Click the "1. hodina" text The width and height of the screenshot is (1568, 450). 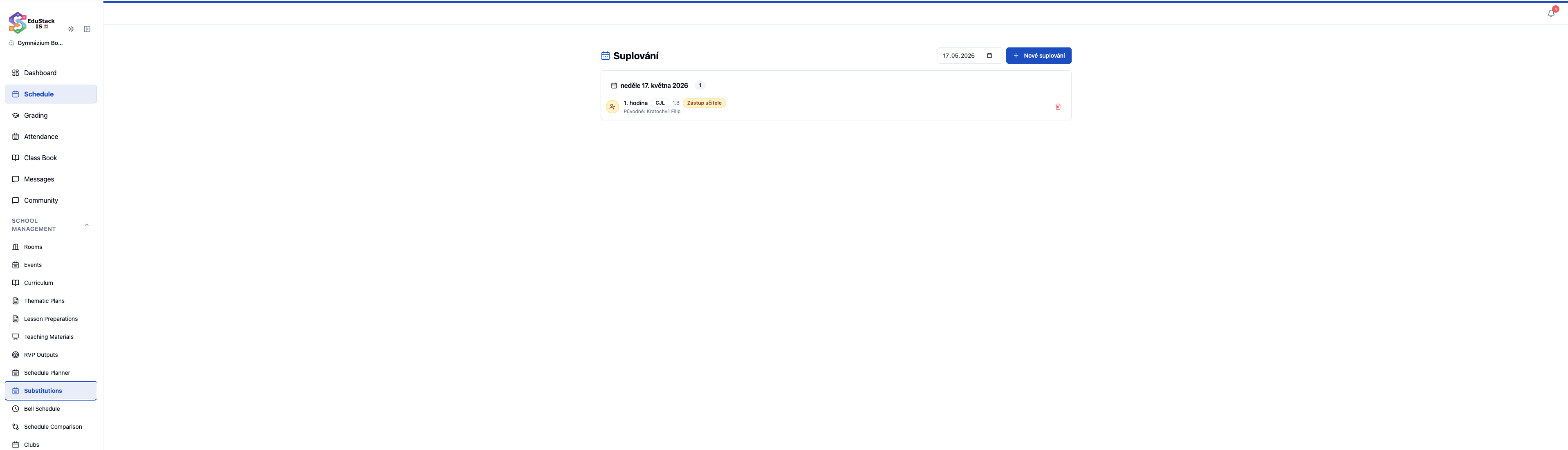pyautogui.click(x=635, y=103)
